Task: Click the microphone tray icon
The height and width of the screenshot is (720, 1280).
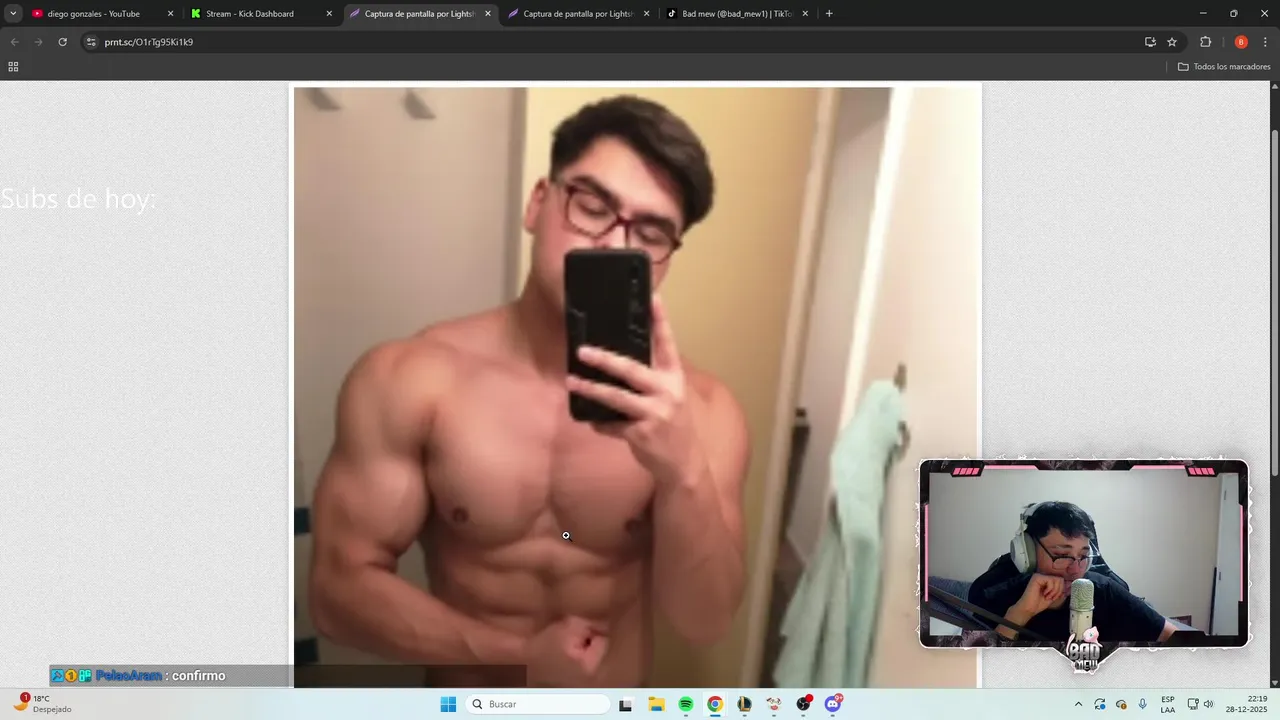Action: pos(1143,704)
